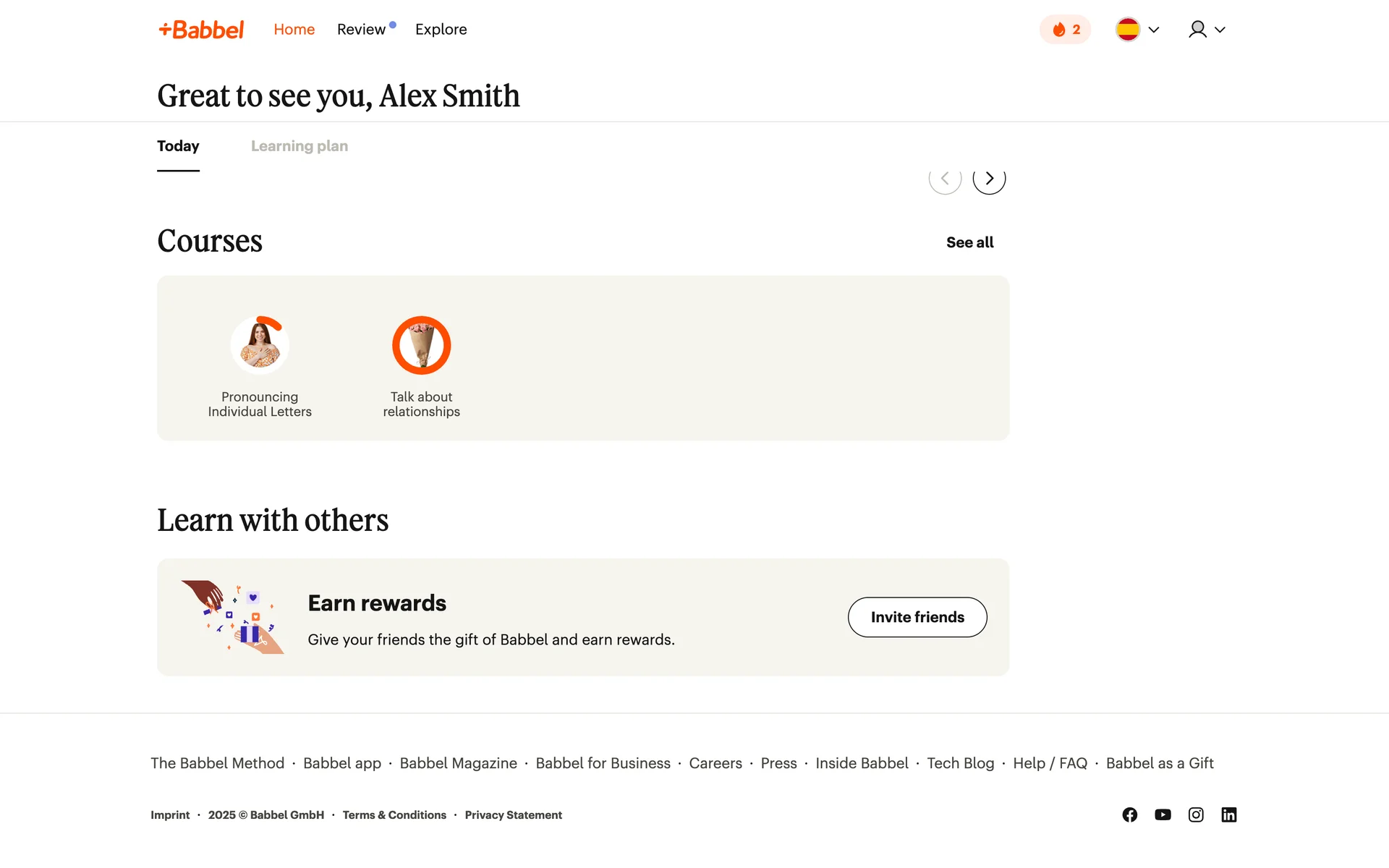This screenshot has width=1389, height=868.
Task: Click the Invite friends button
Action: coord(917,617)
